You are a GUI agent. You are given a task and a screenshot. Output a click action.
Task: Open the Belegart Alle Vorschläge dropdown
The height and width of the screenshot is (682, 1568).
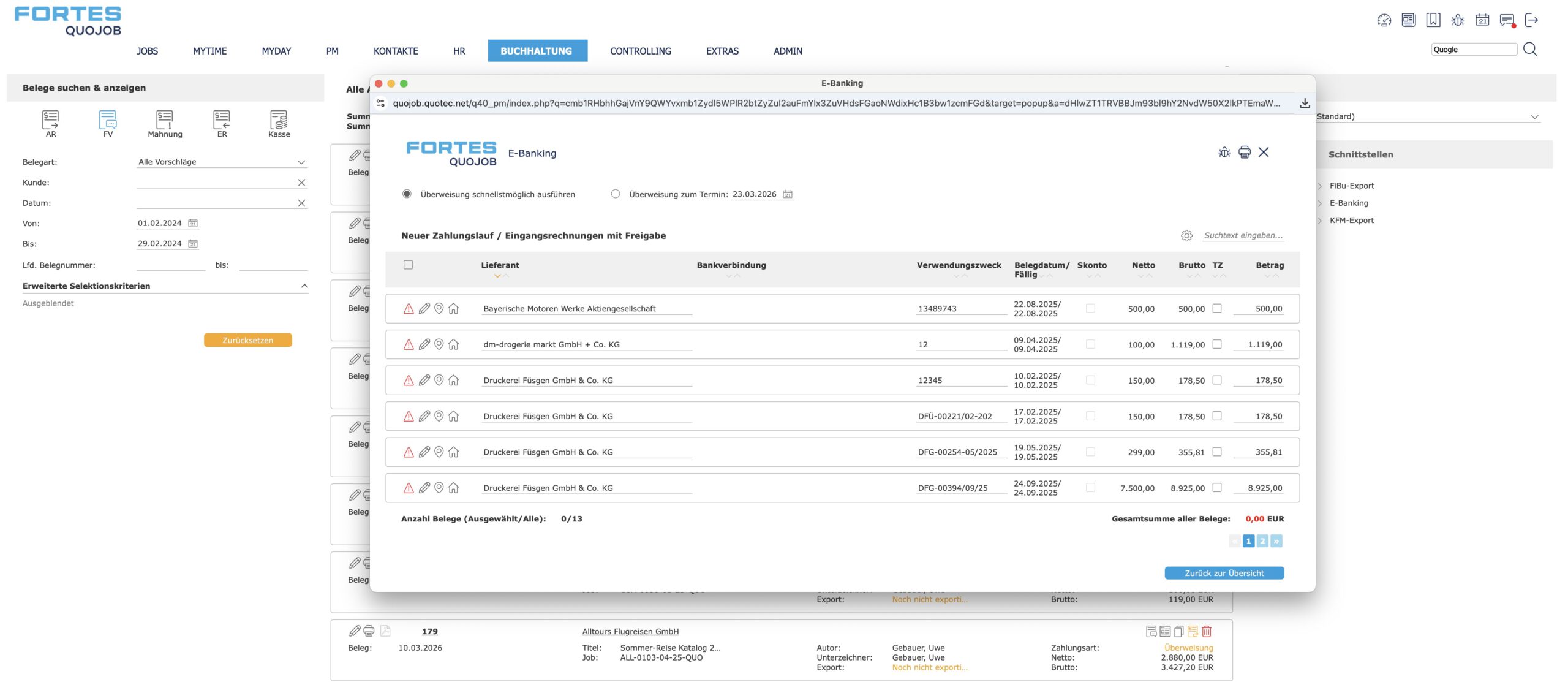coord(221,162)
